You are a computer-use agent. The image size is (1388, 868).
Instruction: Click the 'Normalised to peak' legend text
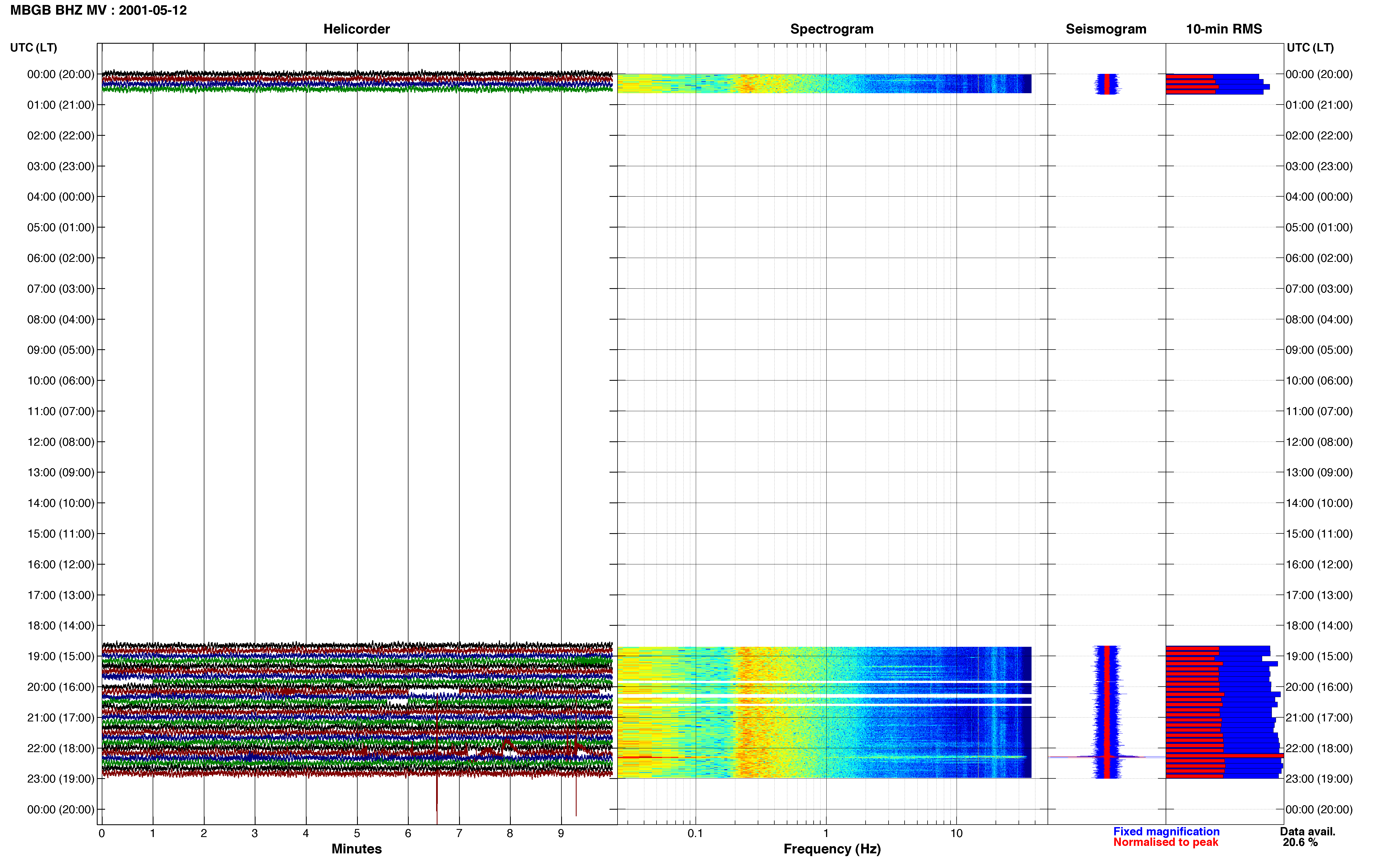tap(1165, 842)
